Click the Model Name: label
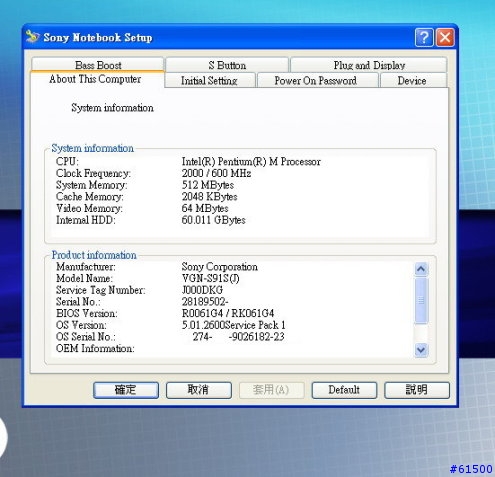495x477 pixels. pos(84,278)
